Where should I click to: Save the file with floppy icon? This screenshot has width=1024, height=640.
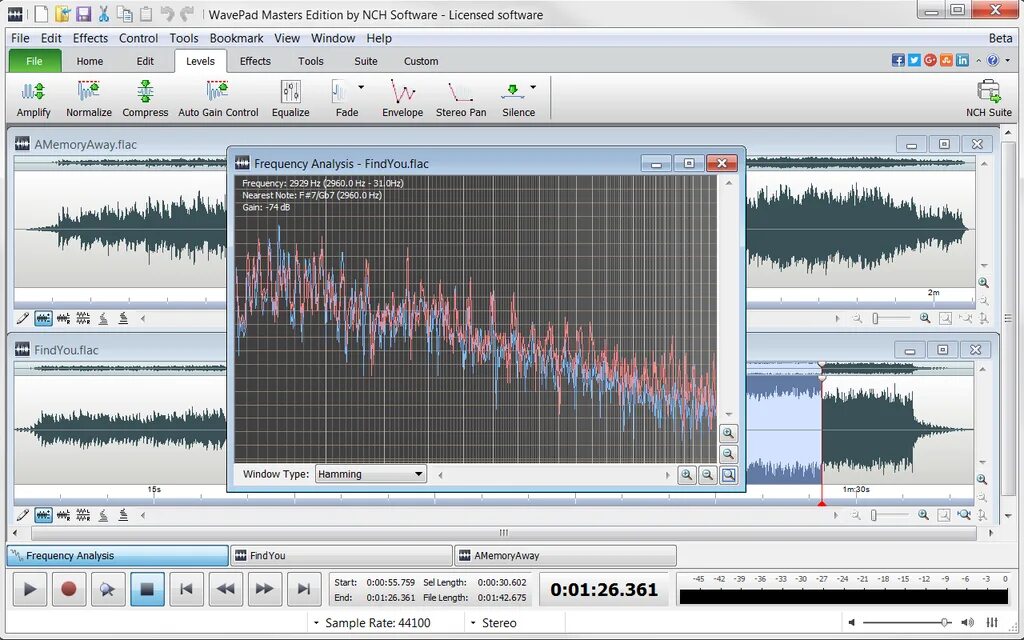83,14
